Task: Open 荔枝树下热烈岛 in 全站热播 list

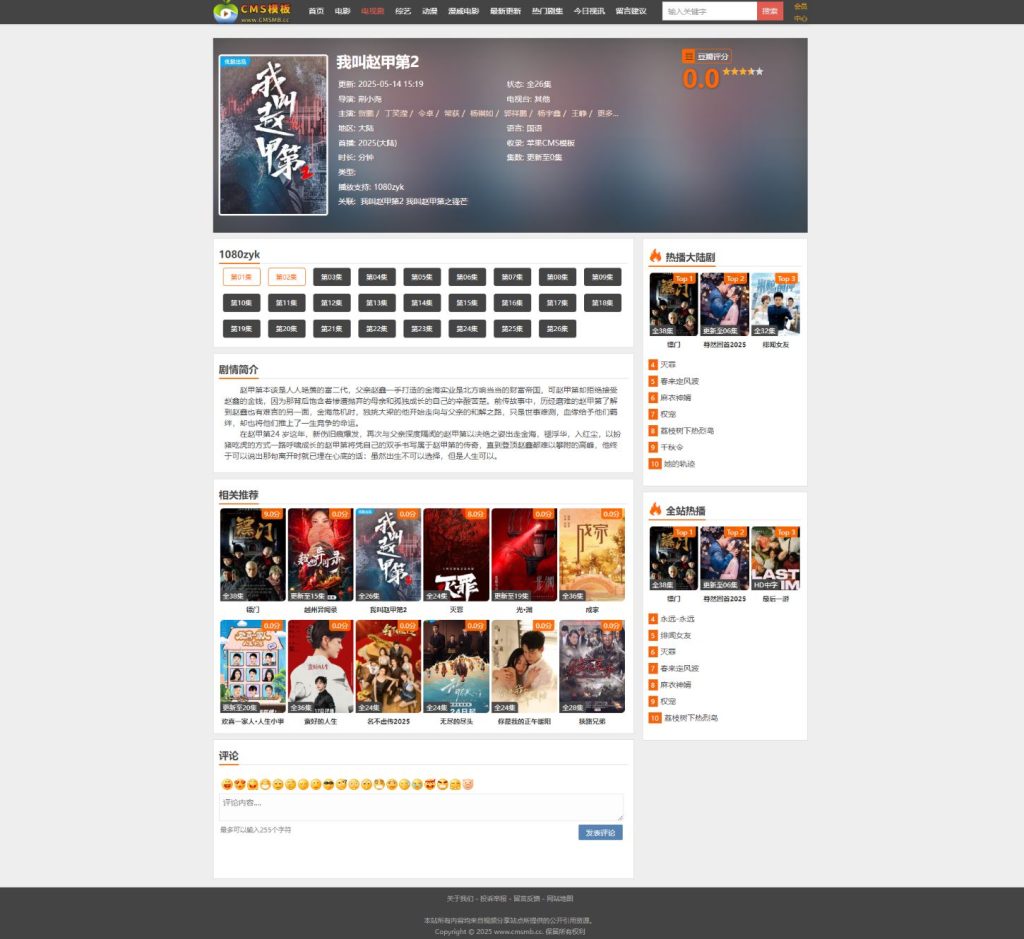Action: (x=691, y=718)
